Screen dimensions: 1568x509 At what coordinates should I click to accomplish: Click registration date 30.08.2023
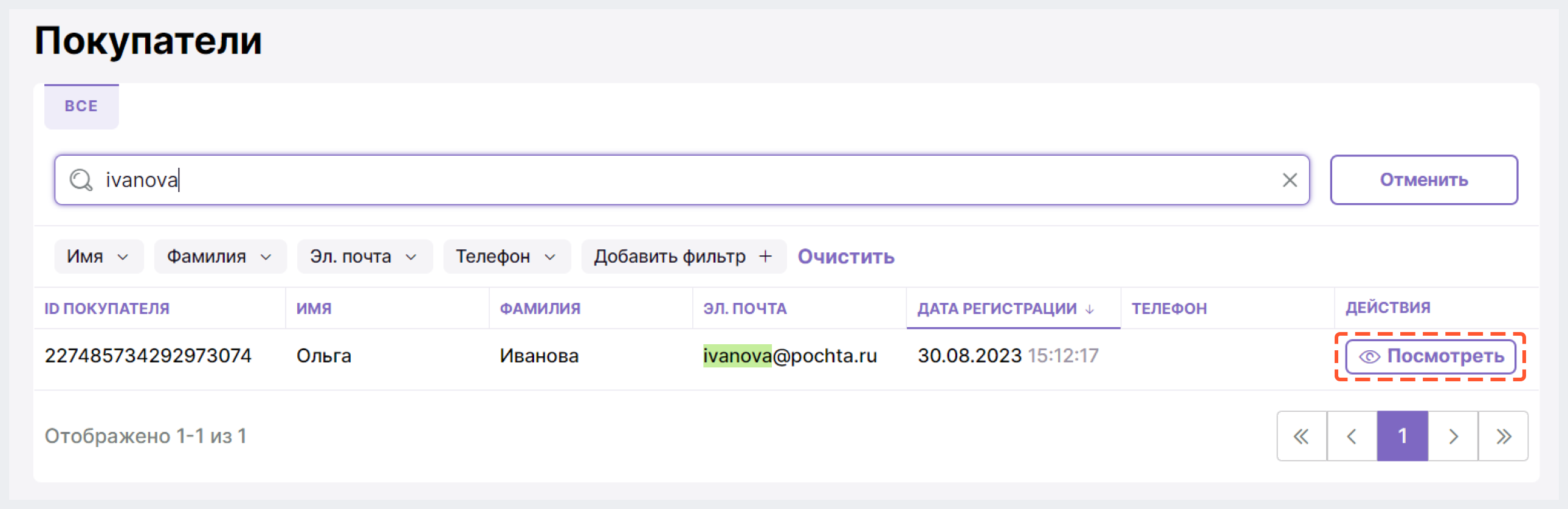969,356
